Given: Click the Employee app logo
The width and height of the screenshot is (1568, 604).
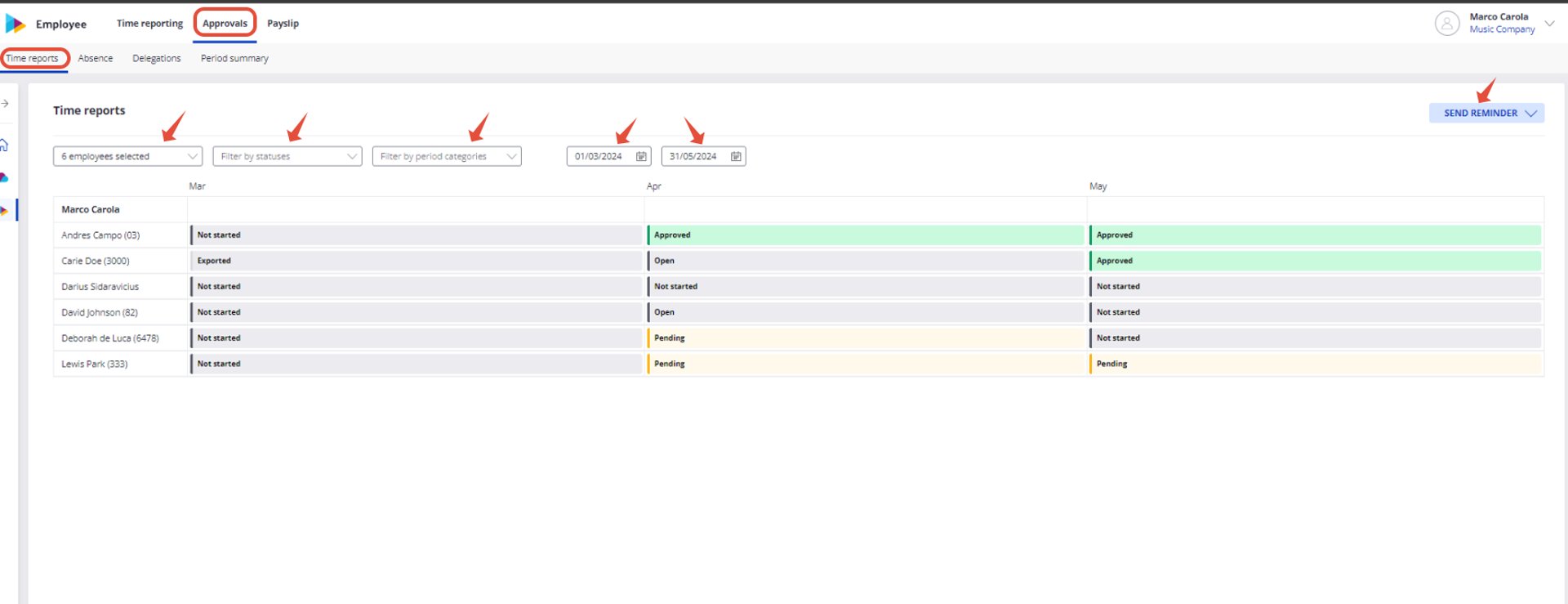Looking at the screenshot, I should [16, 24].
